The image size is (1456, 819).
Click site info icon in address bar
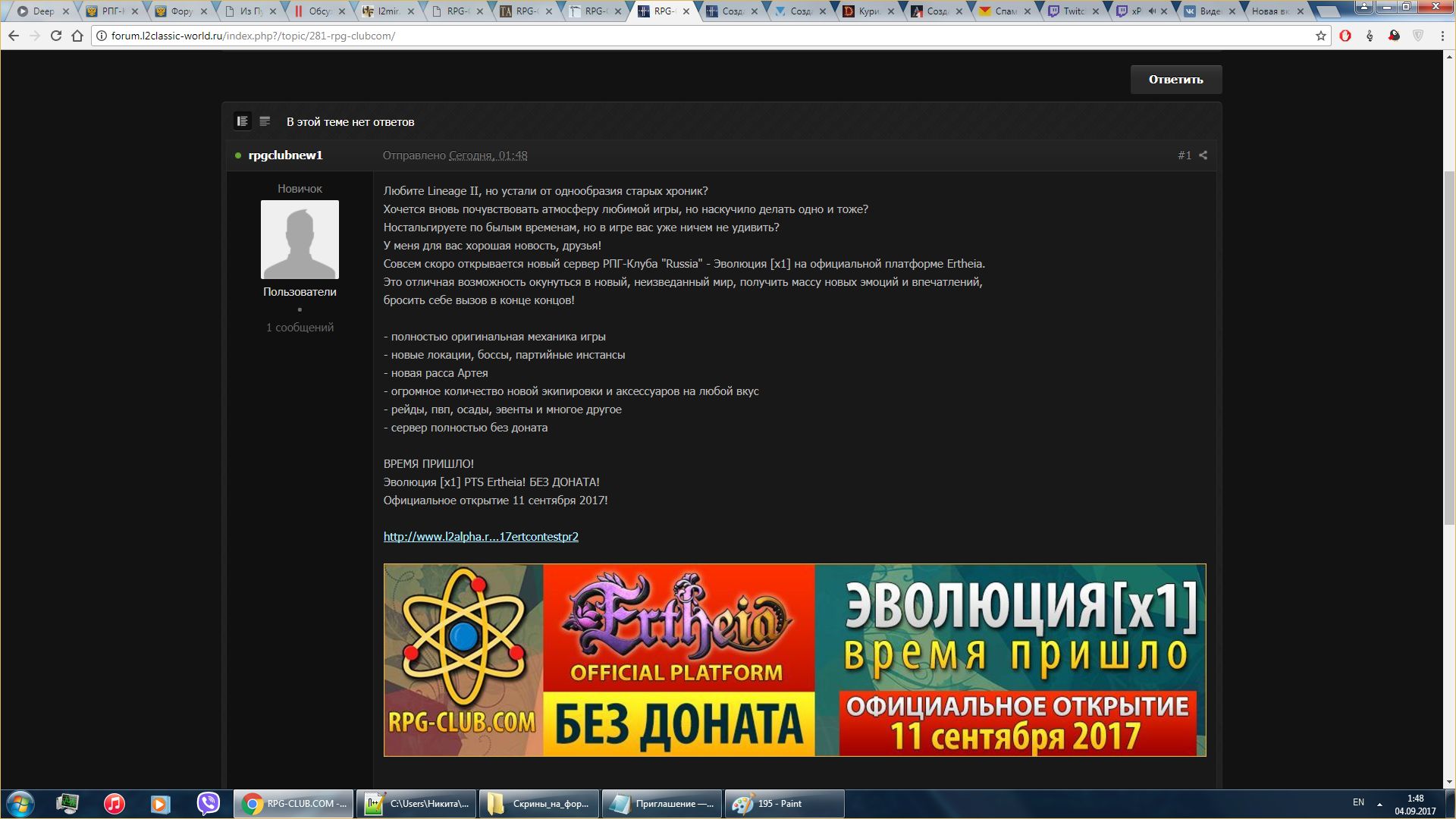(x=101, y=36)
